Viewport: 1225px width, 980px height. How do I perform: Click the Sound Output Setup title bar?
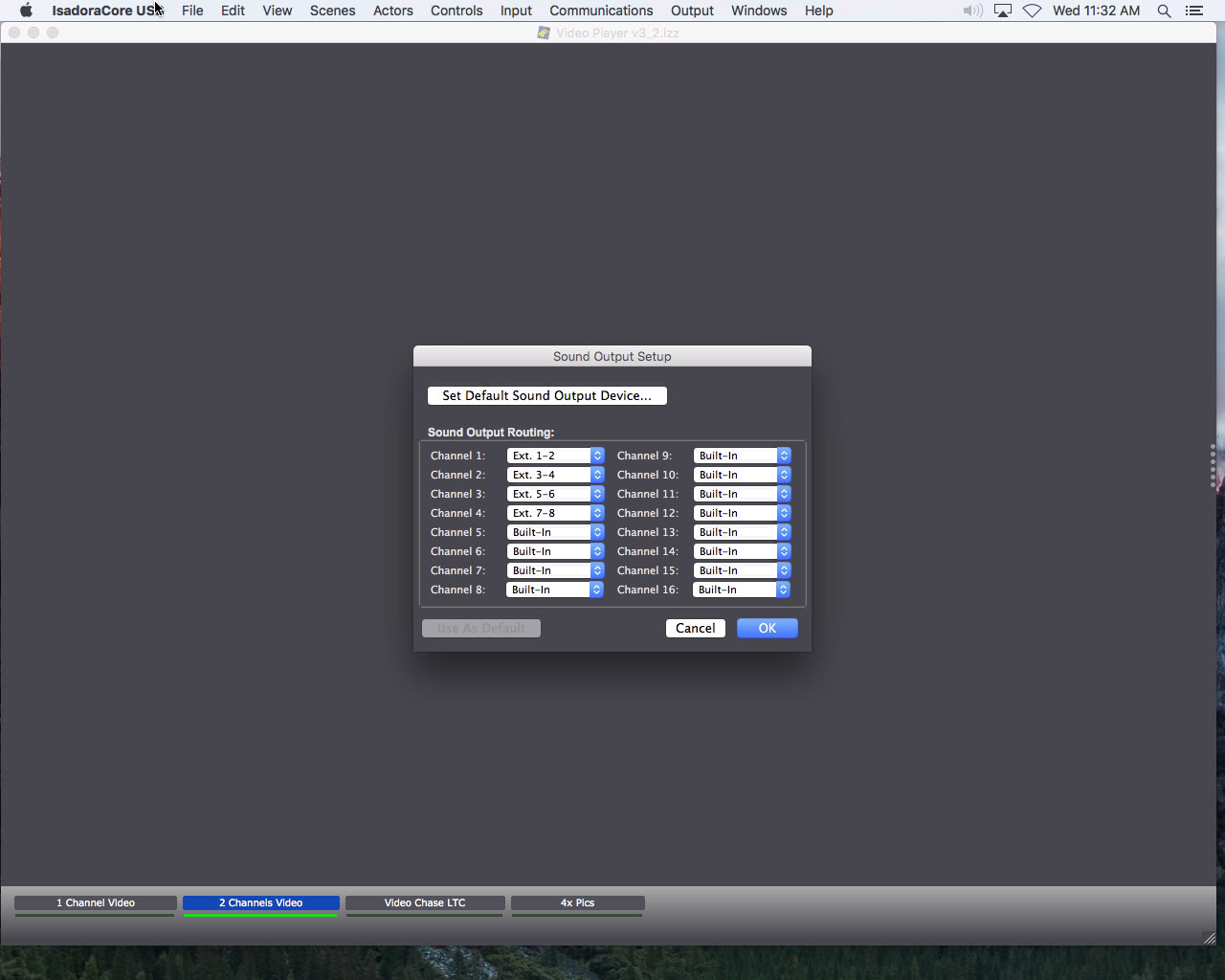click(612, 356)
